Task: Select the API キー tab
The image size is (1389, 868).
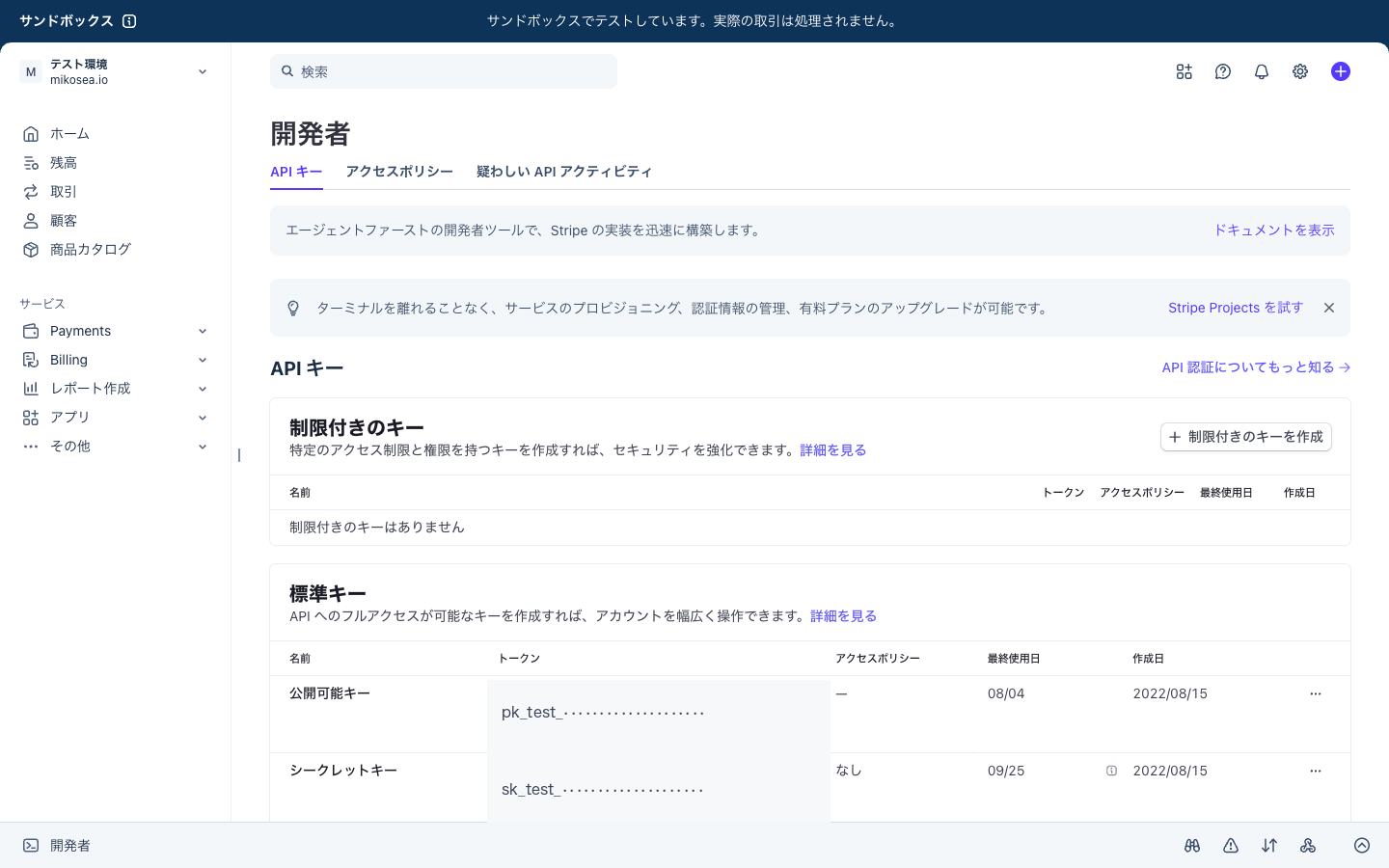Action: click(296, 172)
